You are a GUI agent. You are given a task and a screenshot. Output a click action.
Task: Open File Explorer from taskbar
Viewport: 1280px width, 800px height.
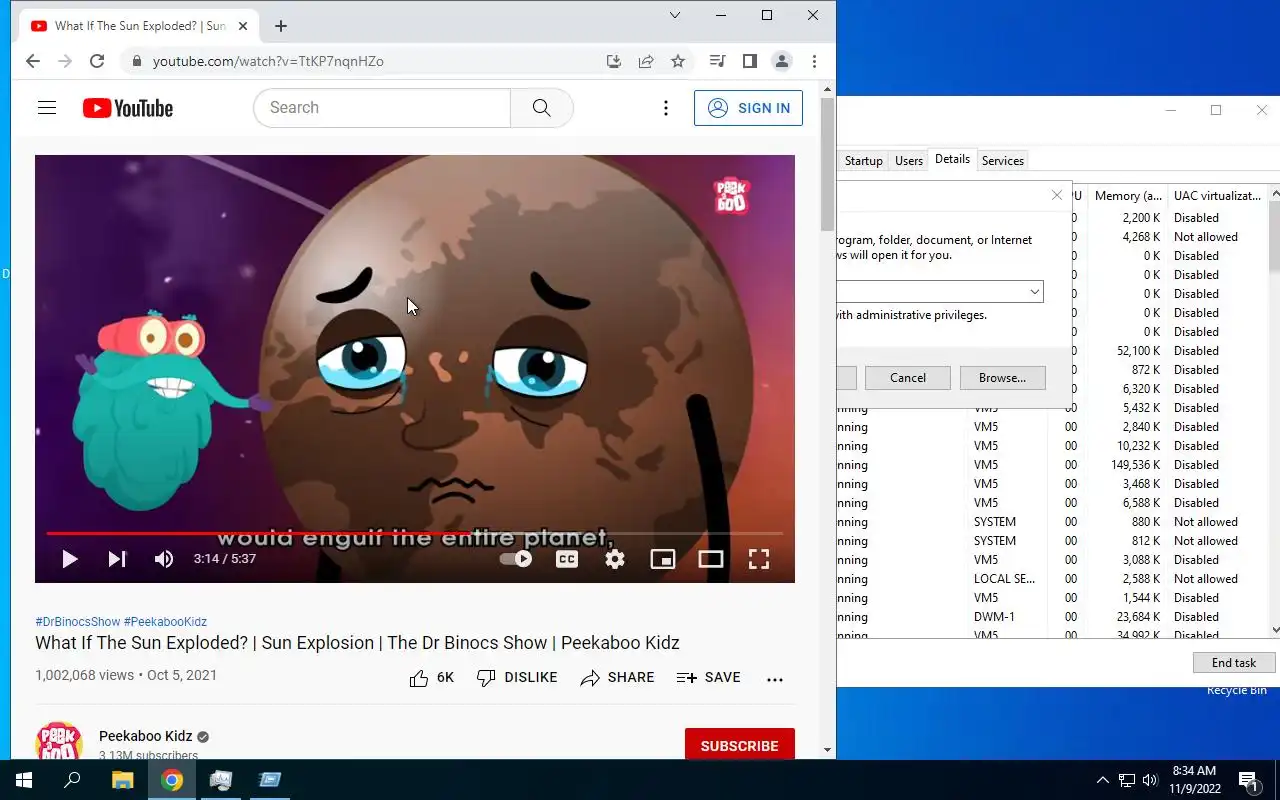coord(122,780)
